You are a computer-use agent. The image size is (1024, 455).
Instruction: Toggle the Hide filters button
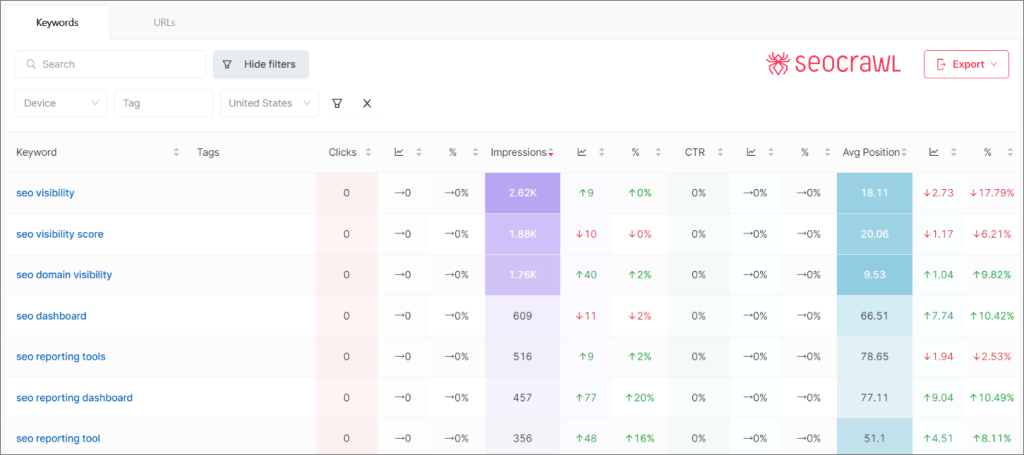(x=261, y=64)
